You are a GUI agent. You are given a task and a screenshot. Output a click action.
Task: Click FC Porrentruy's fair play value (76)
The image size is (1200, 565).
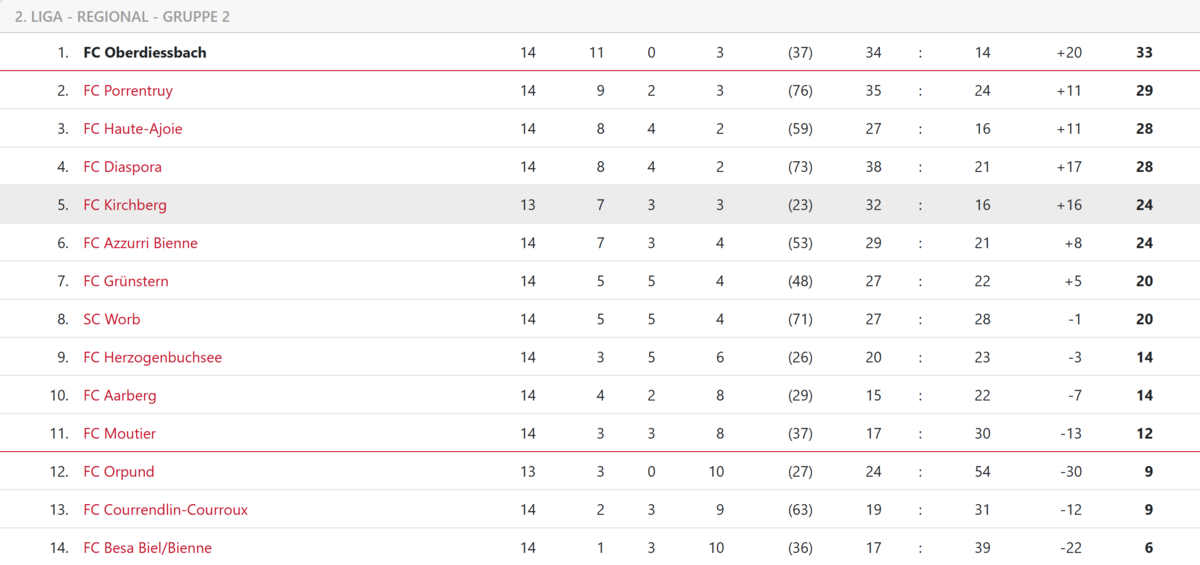pos(800,91)
